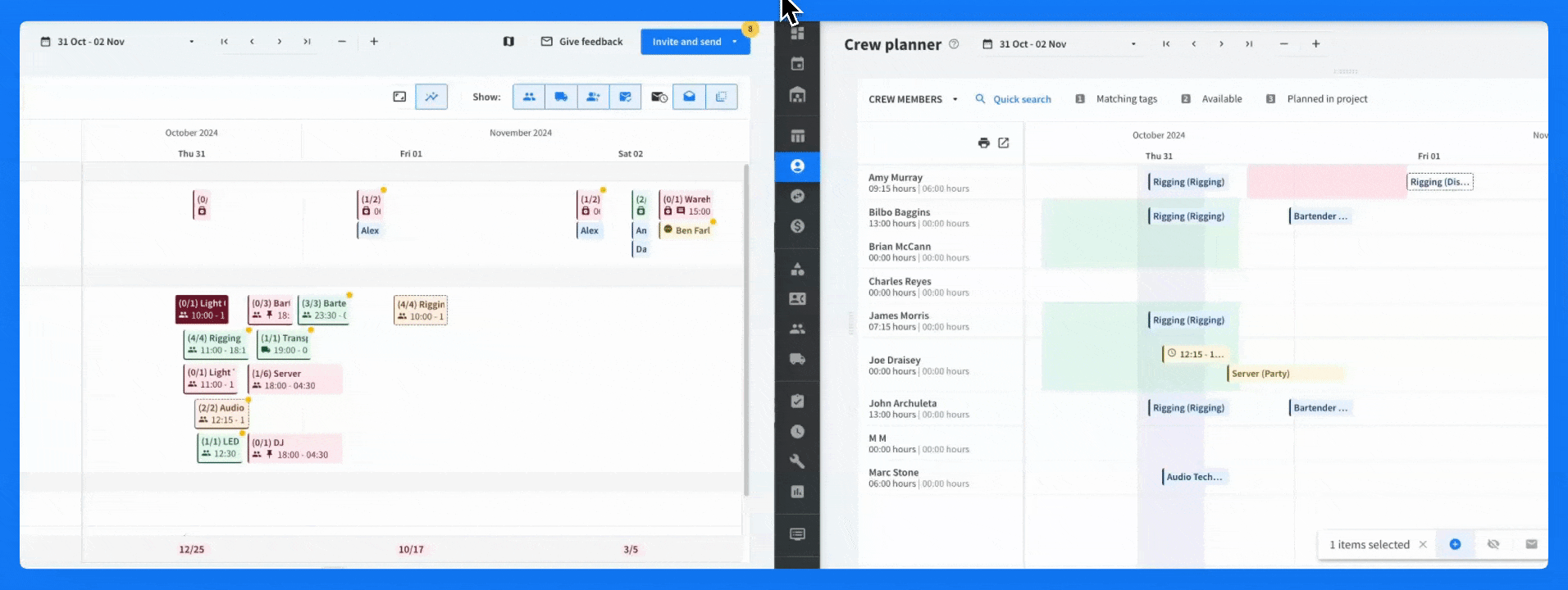Screen dimensions: 1568x590
Task: Click the fullscreen image icon before Show
Action: click(399, 97)
